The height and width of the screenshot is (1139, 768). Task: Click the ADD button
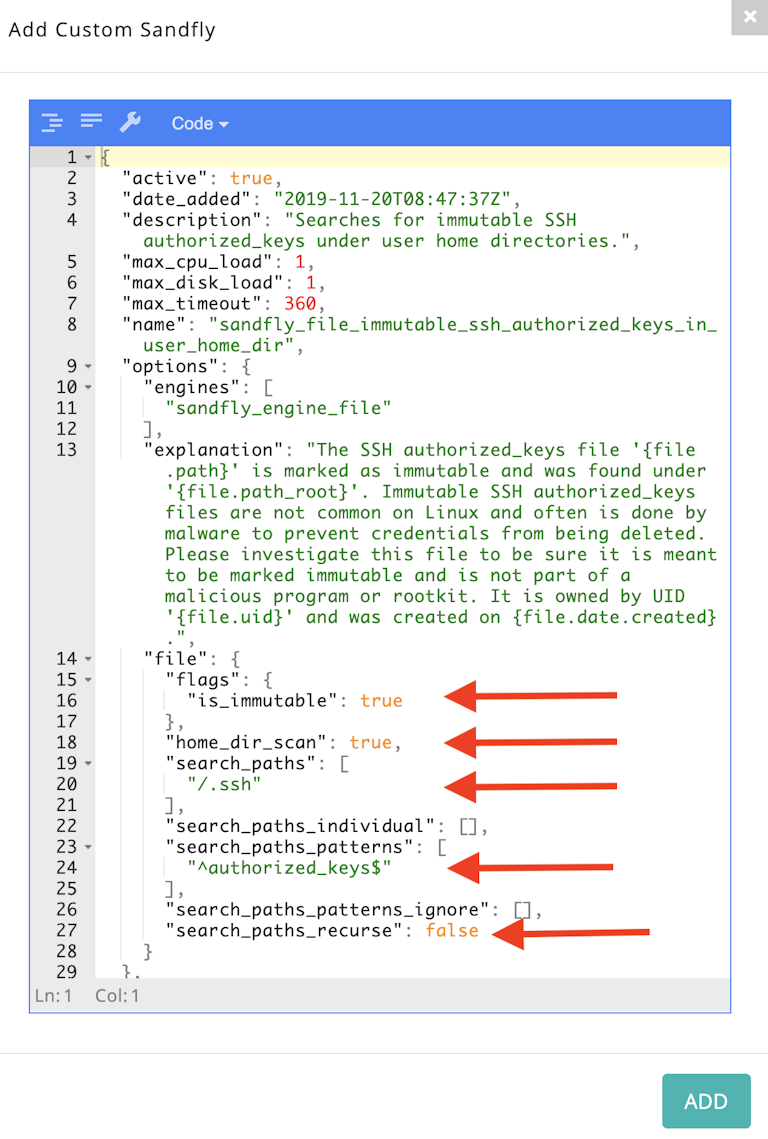pos(706,1101)
